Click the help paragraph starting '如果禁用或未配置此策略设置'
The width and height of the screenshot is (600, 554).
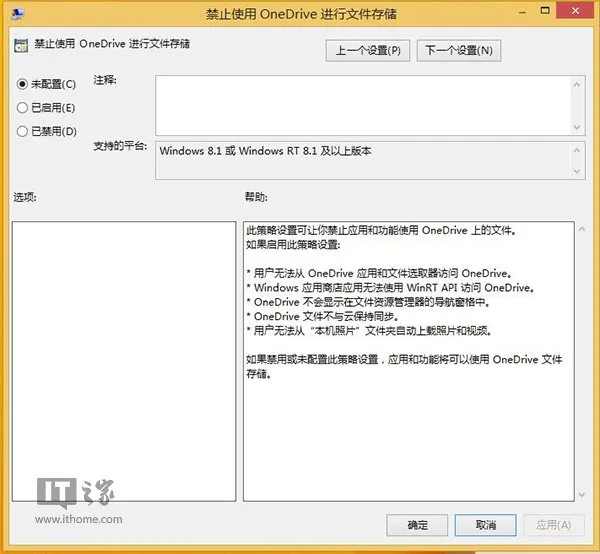point(404,367)
